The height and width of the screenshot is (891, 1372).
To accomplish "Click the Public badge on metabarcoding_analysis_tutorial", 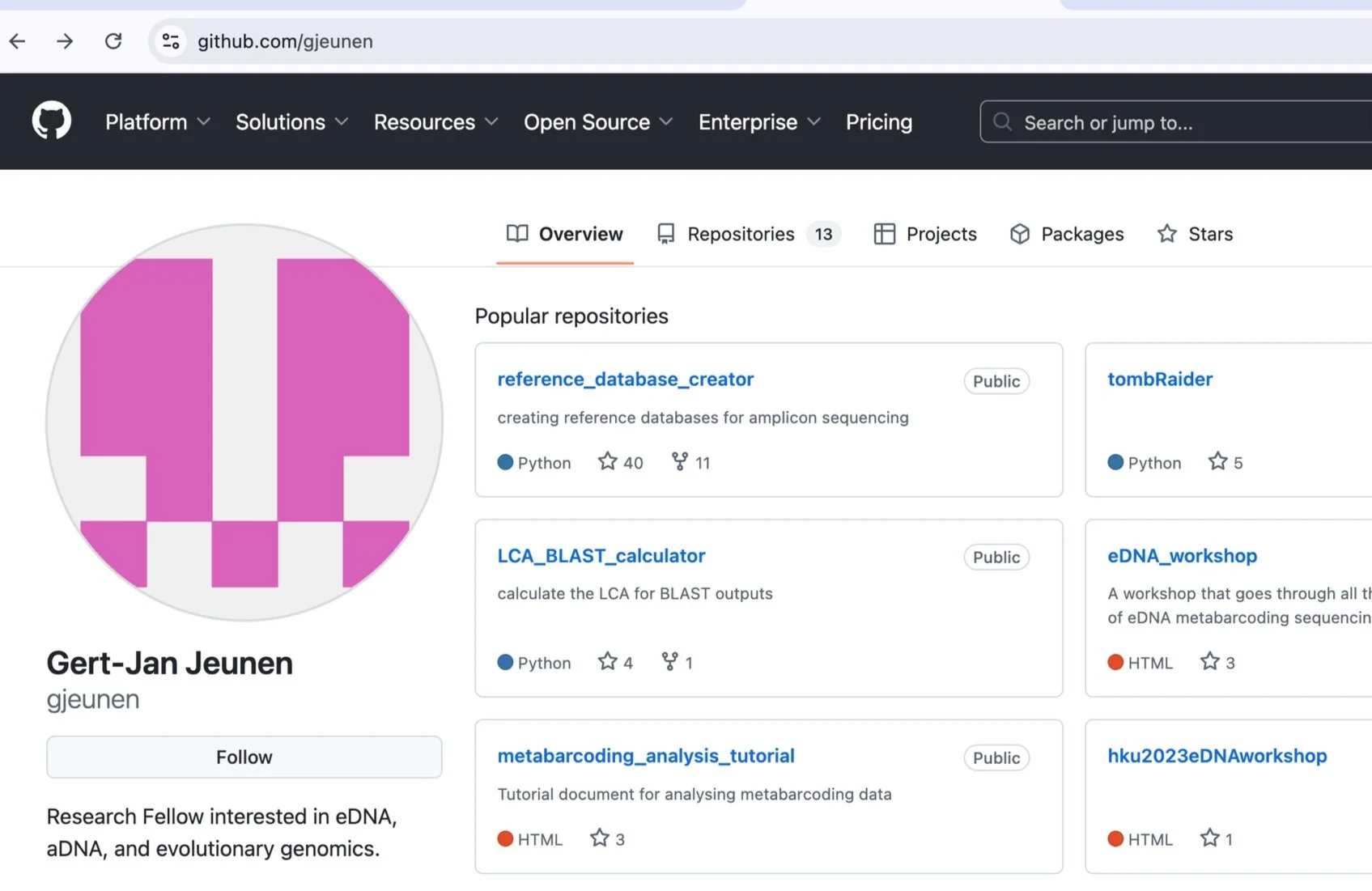I will tap(996, 757).
